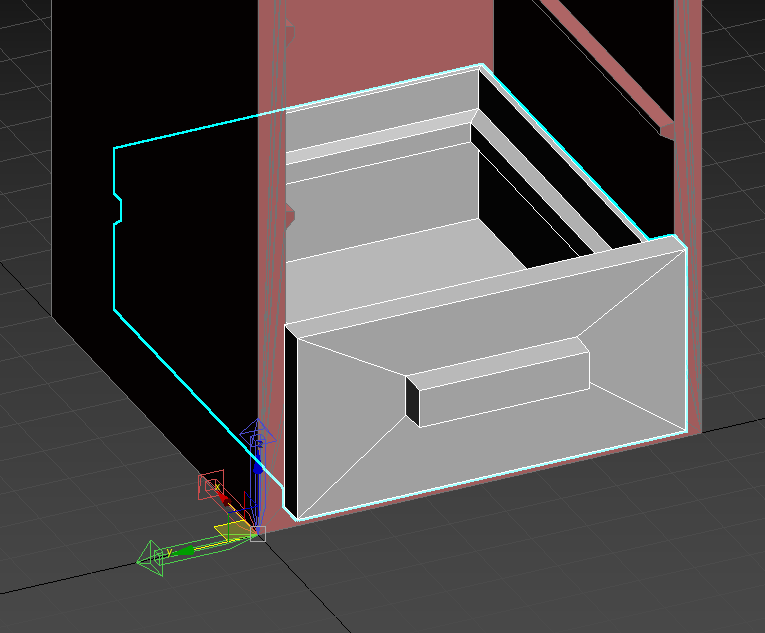The height and width of the screenshot is (633, 765).
Task: Click the green Y-axis arrow of the gizmo
Action: click(195, 548)
